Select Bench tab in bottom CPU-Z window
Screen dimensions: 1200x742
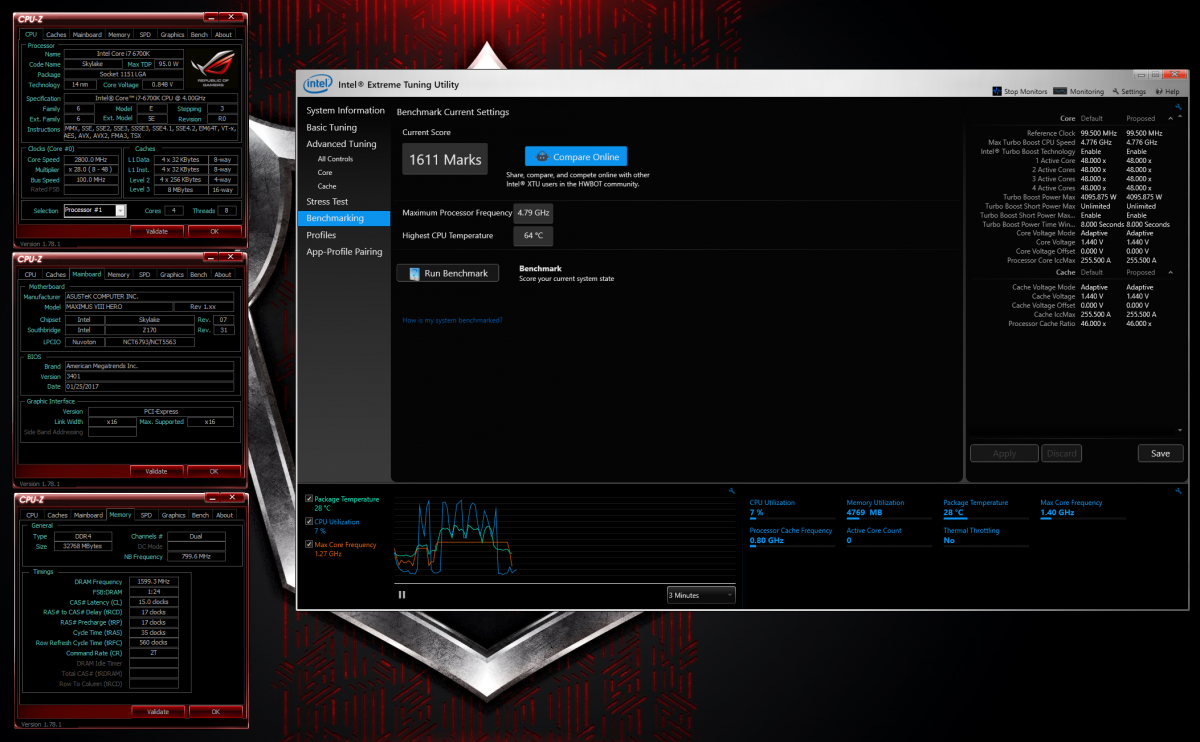pyautogui.click(x=200, y=515)
